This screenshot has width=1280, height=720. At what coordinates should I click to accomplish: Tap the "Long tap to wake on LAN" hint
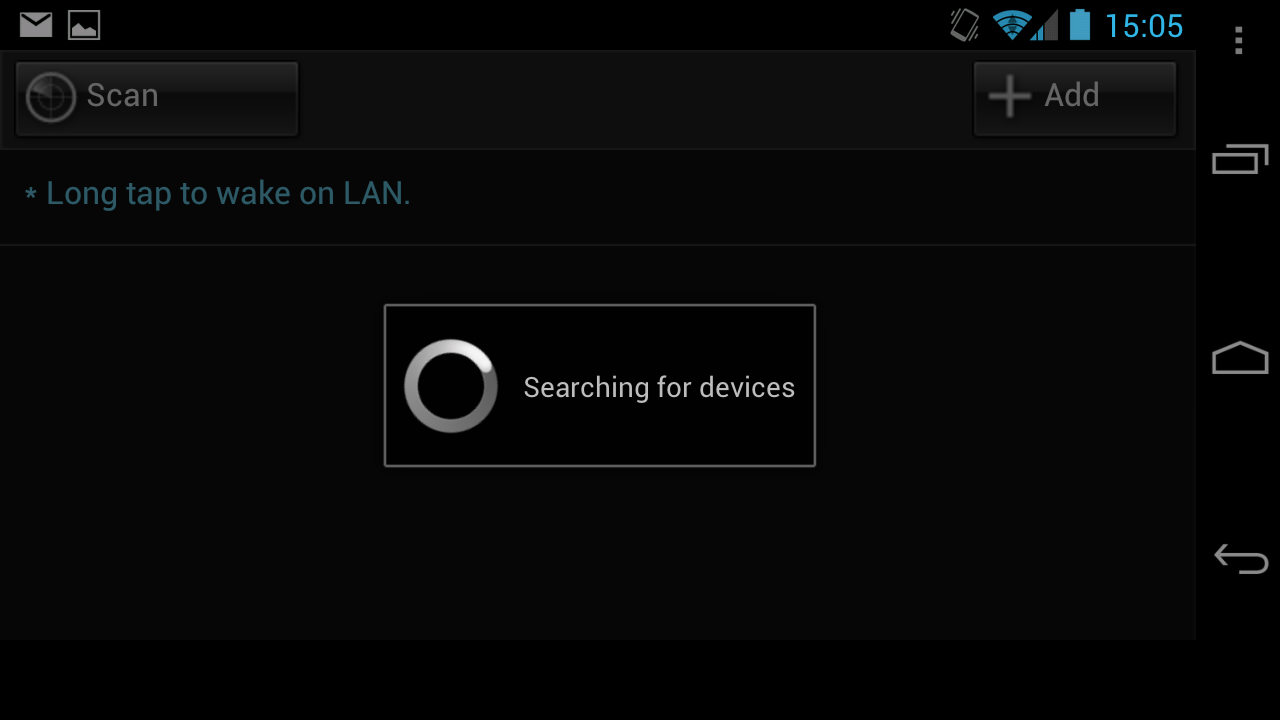pyautogui.click(x=229, y=193)
